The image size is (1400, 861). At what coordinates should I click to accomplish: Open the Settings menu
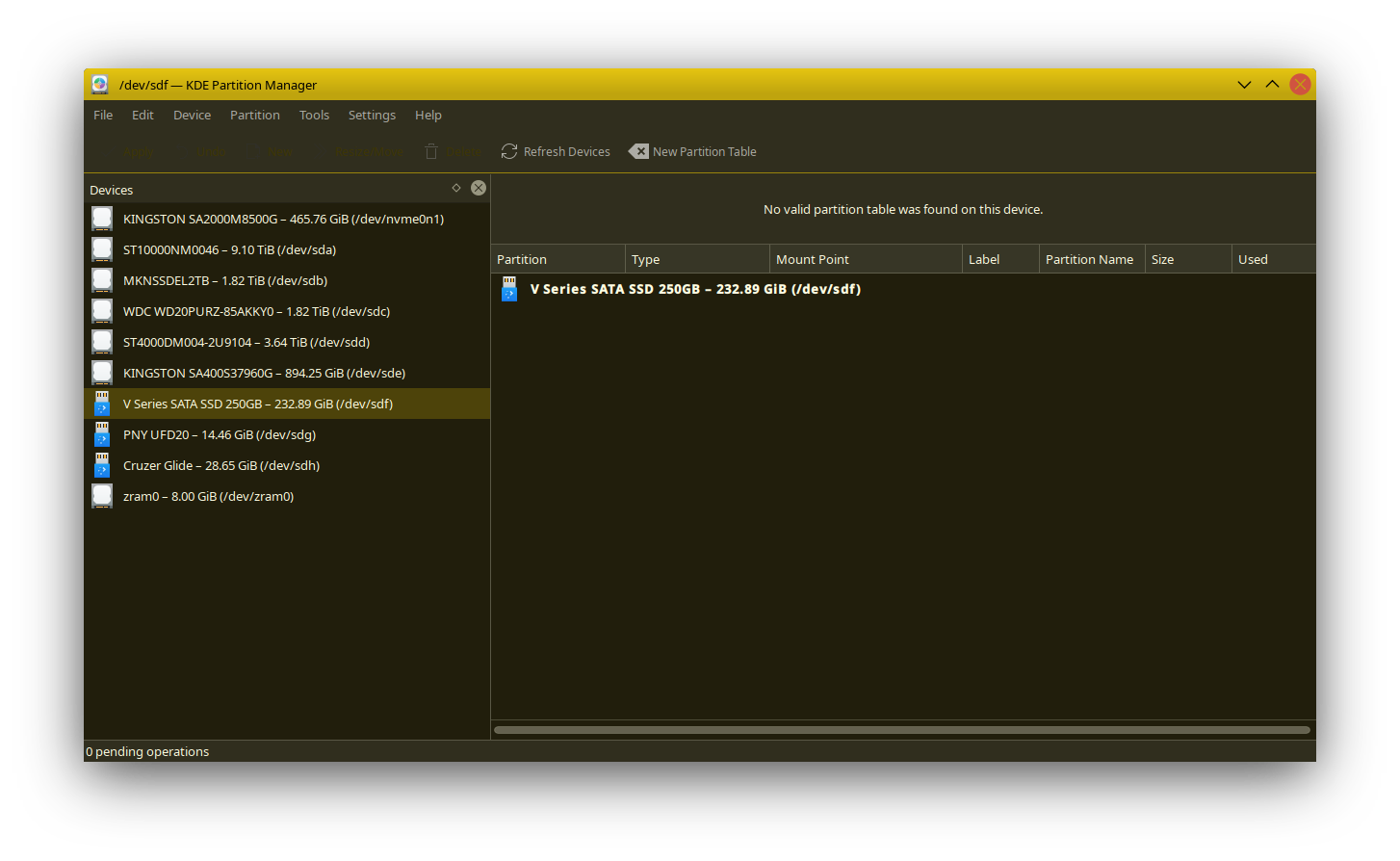pos(372,115)
